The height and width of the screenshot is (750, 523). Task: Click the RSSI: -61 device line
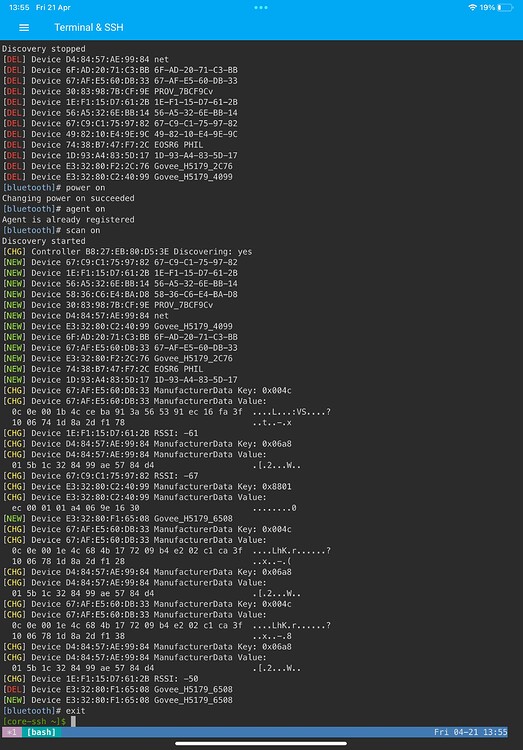100,433
